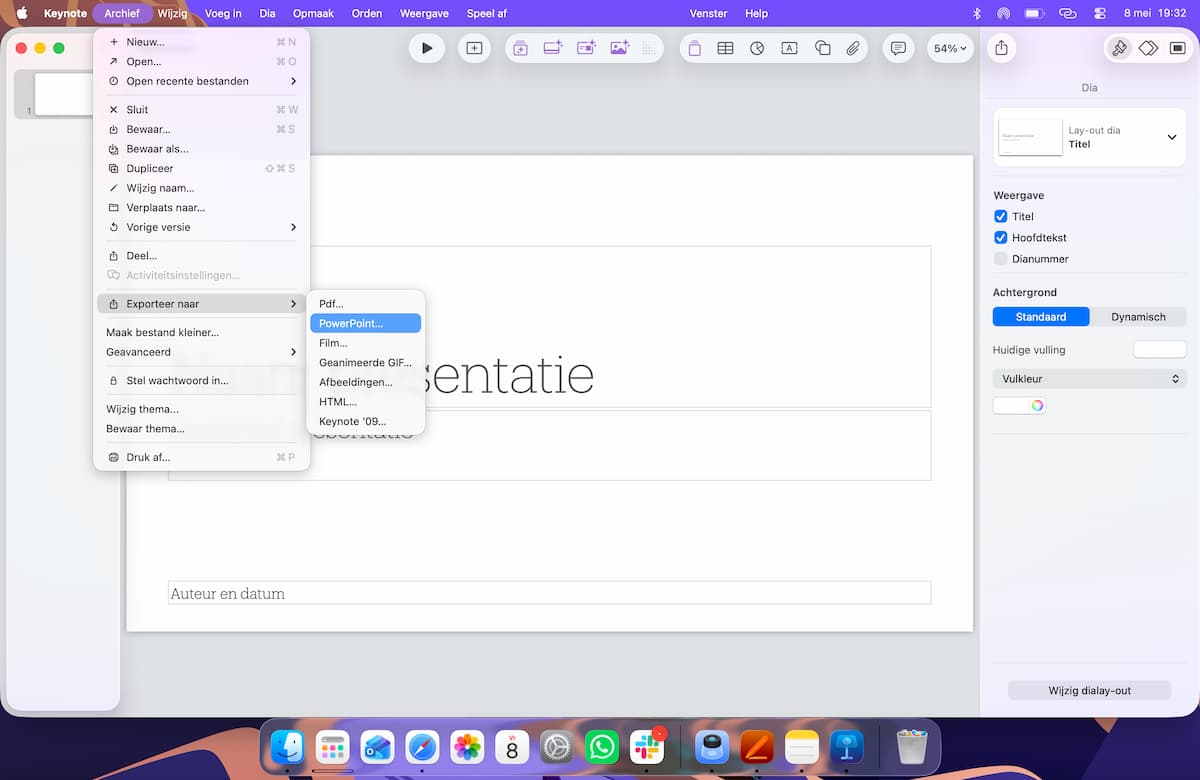
Task: Select Nieuw... in the Archief menu
Action: tap(202, 42)
